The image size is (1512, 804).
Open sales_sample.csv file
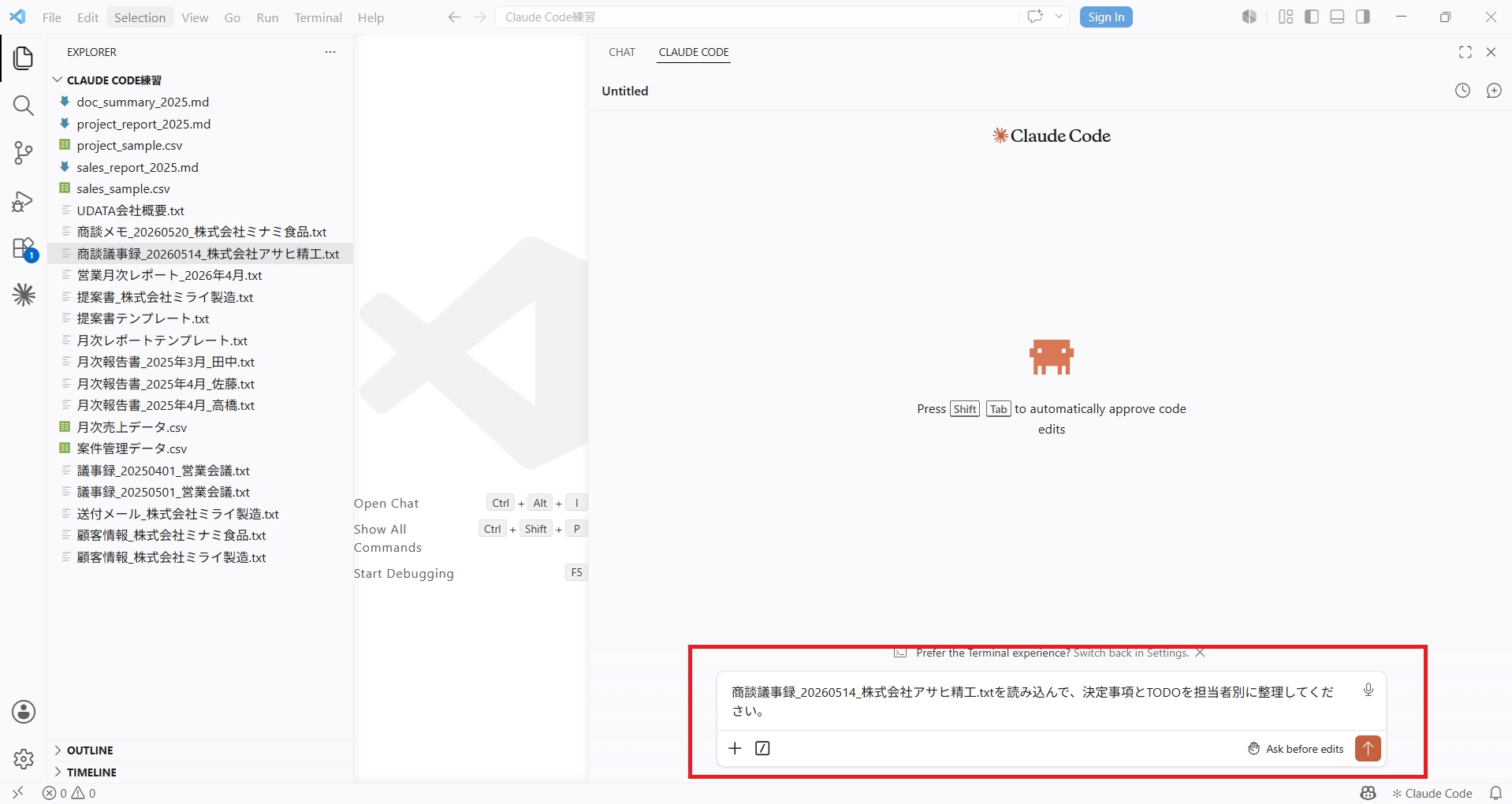(x=123, y=188)
